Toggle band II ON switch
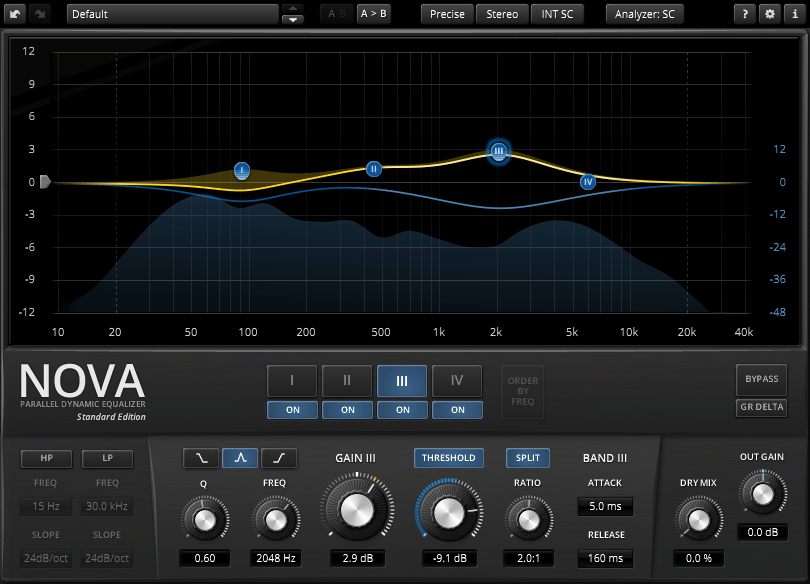Image resolution: width=810 pixels, height=584 pixels. pos(348,410)
